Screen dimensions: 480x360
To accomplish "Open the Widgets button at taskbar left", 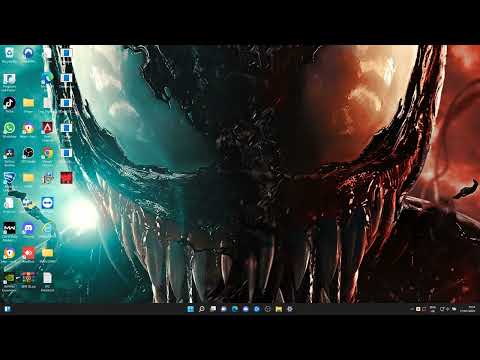I will tap(7, 309).
